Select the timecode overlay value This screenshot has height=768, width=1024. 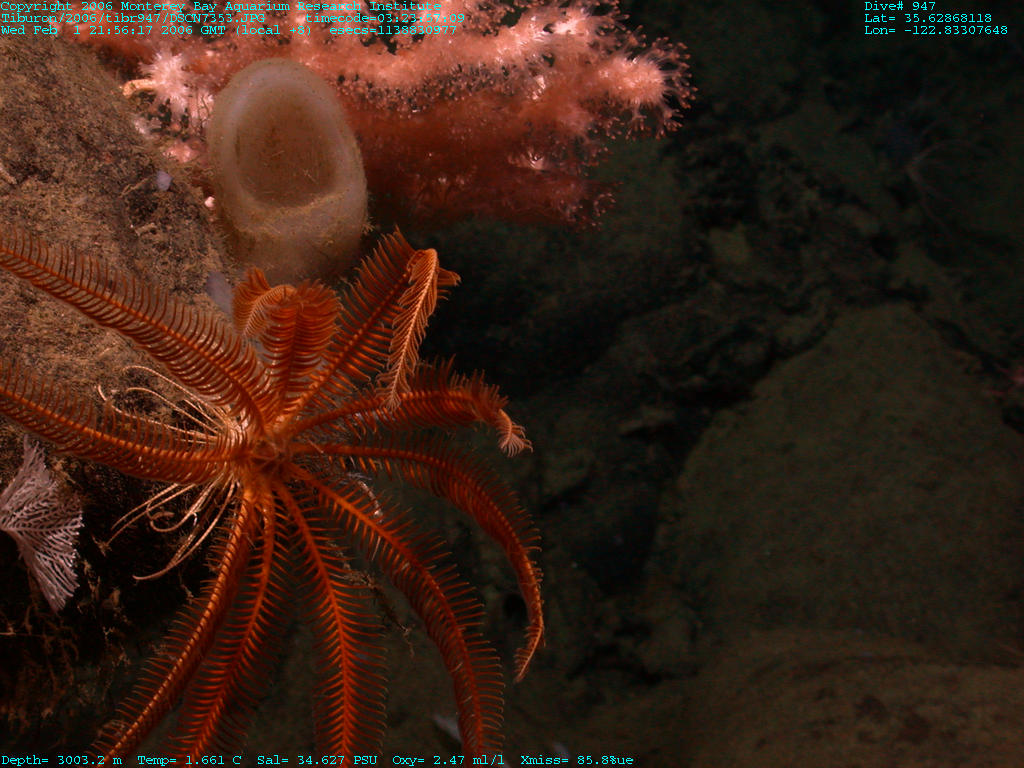pyautogui.click(x=385, y=18)
